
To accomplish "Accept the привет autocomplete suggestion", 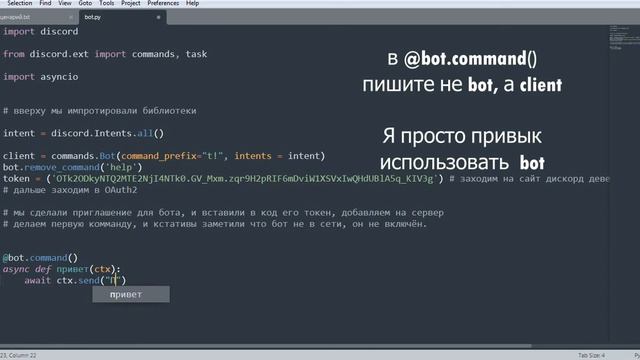I will tap(131, 294).
